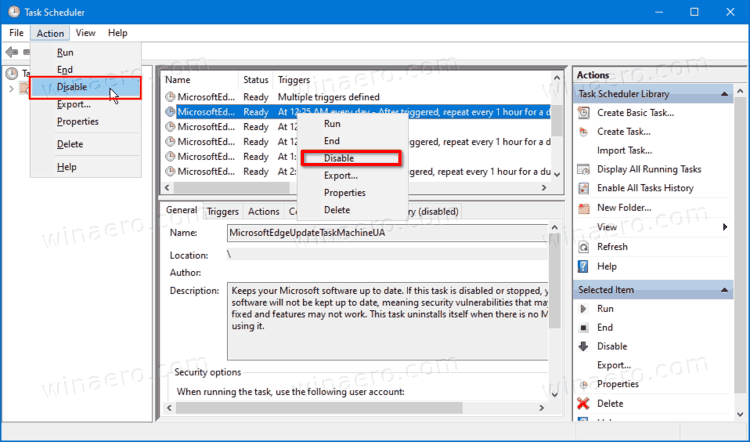Click the Task Scheduler root tree icon
Screen dimensions: 750x442
click(11, 73)
